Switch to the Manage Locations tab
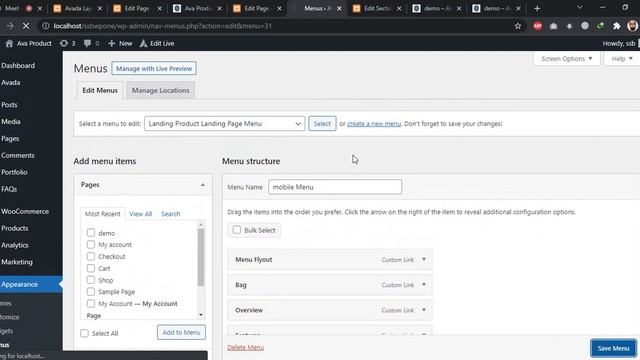 click(160, 90)
